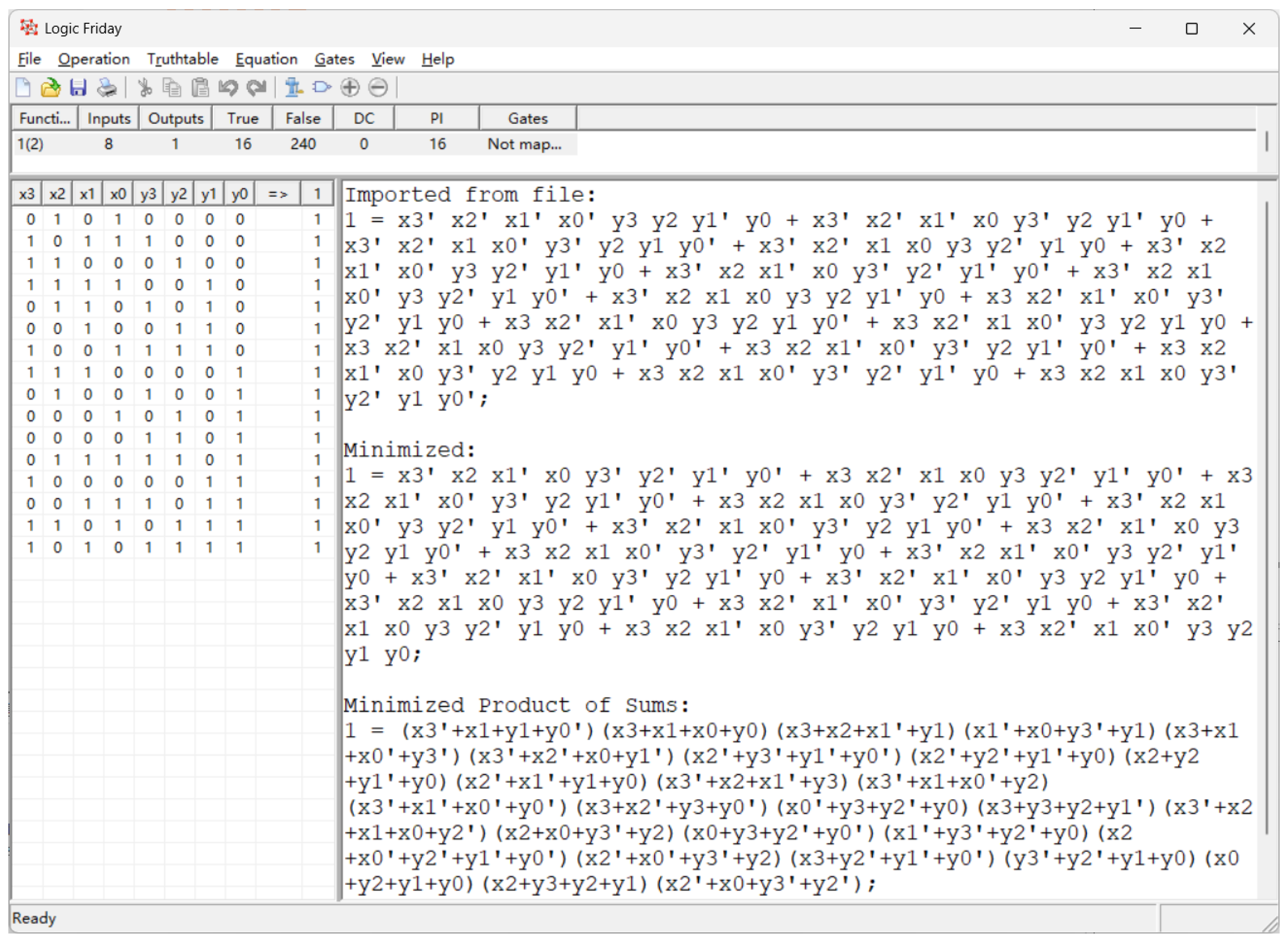
Task: Copy the selected text
Action: [172, 88]
